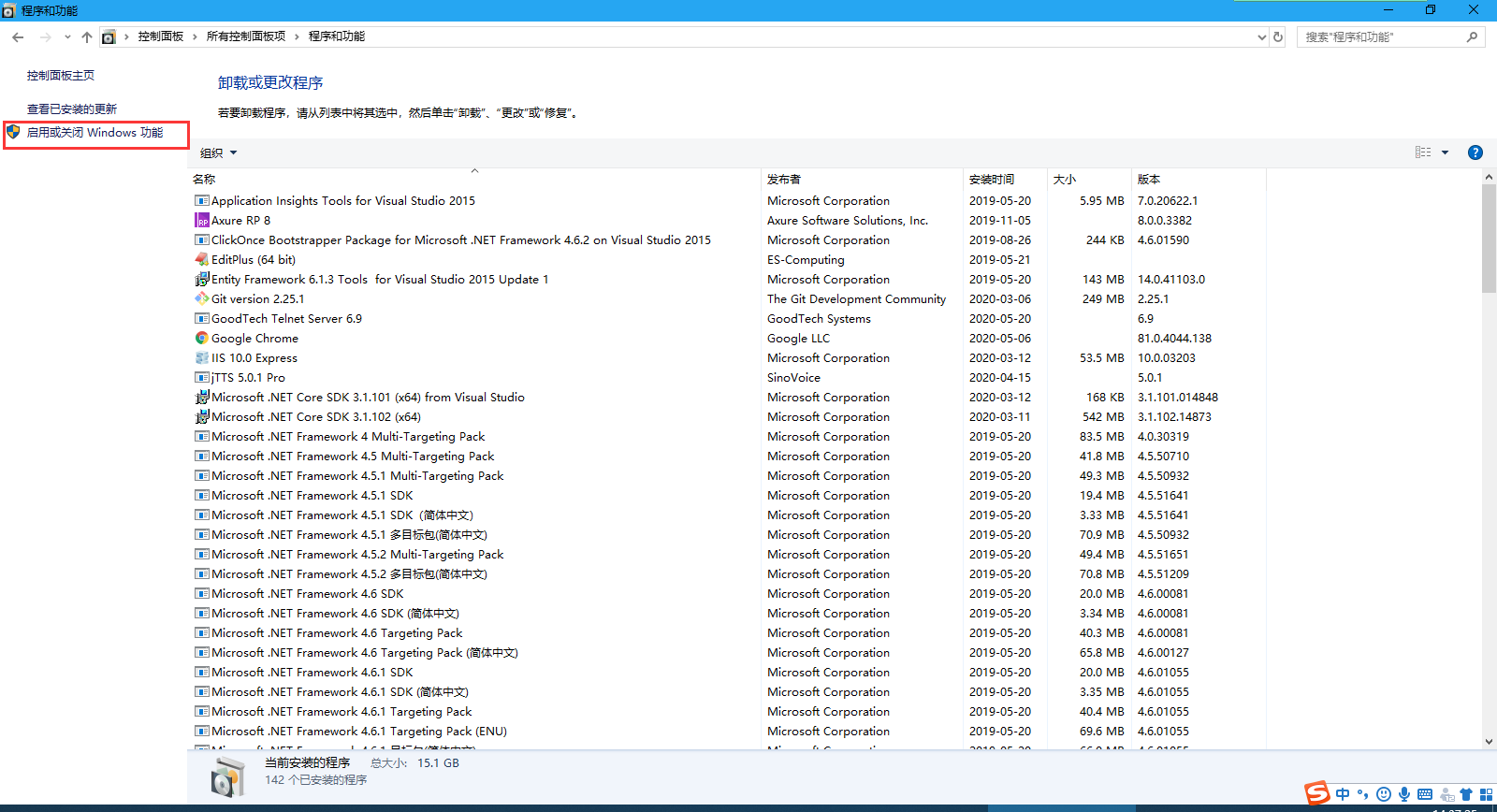Go up one level with the up arrow
The width and height of the screenshot is (1497, 812).
click(x=87, y=37)
